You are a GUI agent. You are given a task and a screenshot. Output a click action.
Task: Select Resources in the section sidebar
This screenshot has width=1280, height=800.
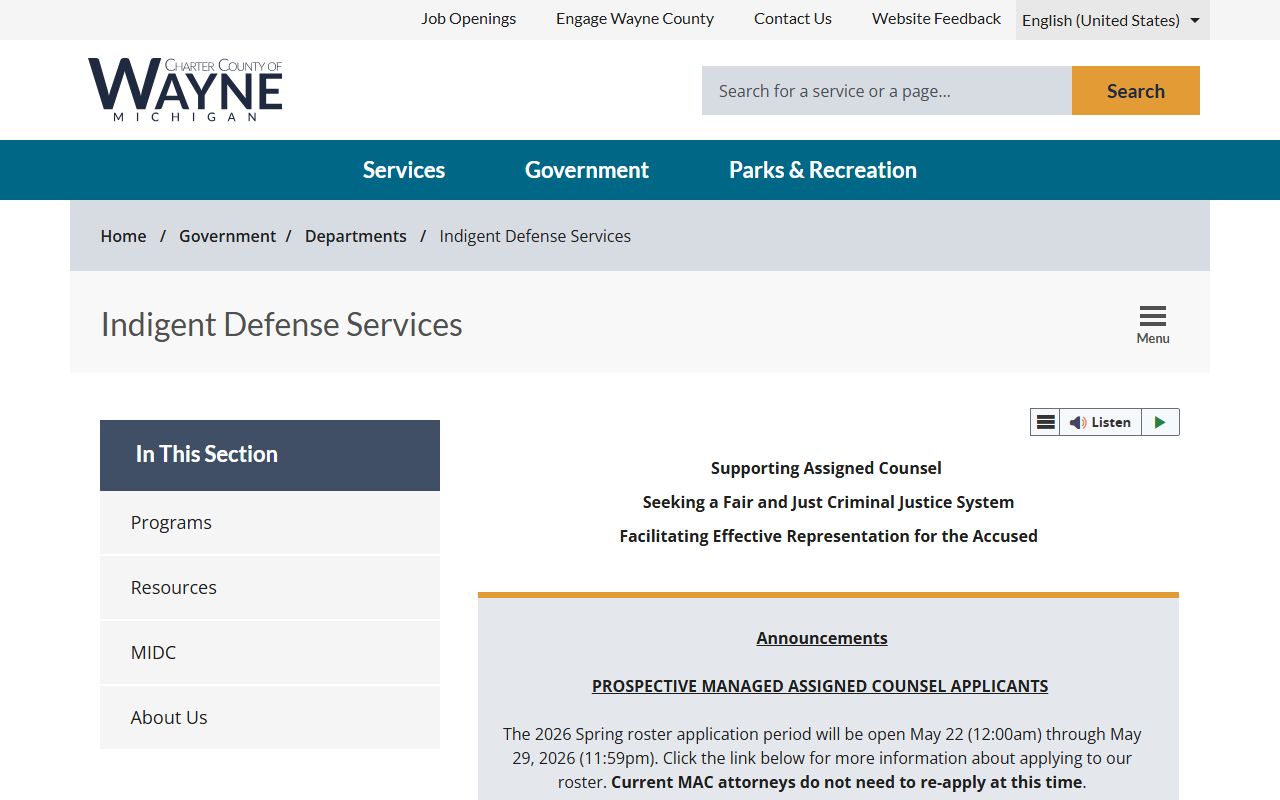click(x=270, y=588)
